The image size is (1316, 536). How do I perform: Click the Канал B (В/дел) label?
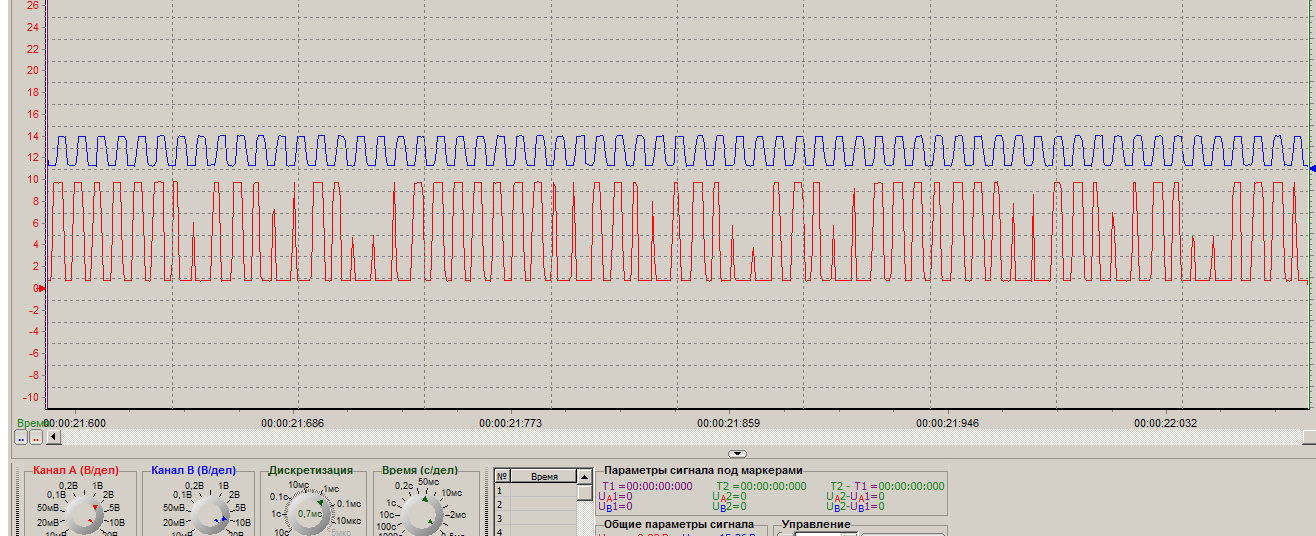(x=193, y=470)
